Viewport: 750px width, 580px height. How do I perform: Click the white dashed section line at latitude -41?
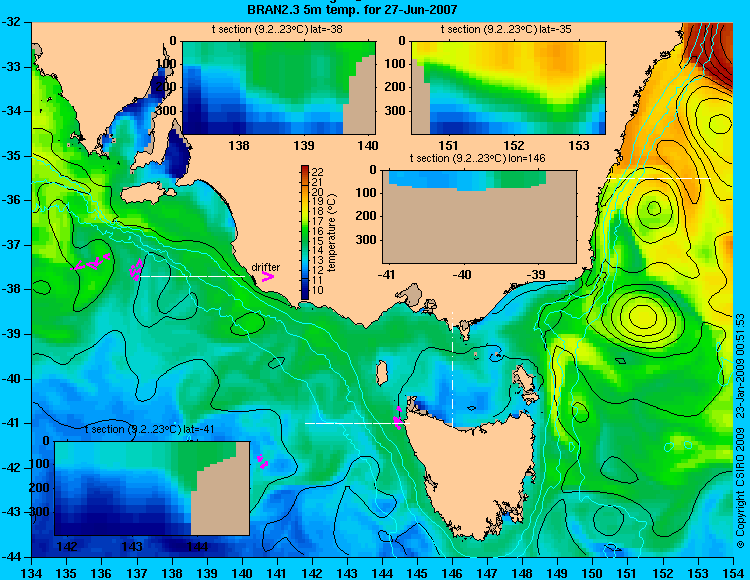357,423
